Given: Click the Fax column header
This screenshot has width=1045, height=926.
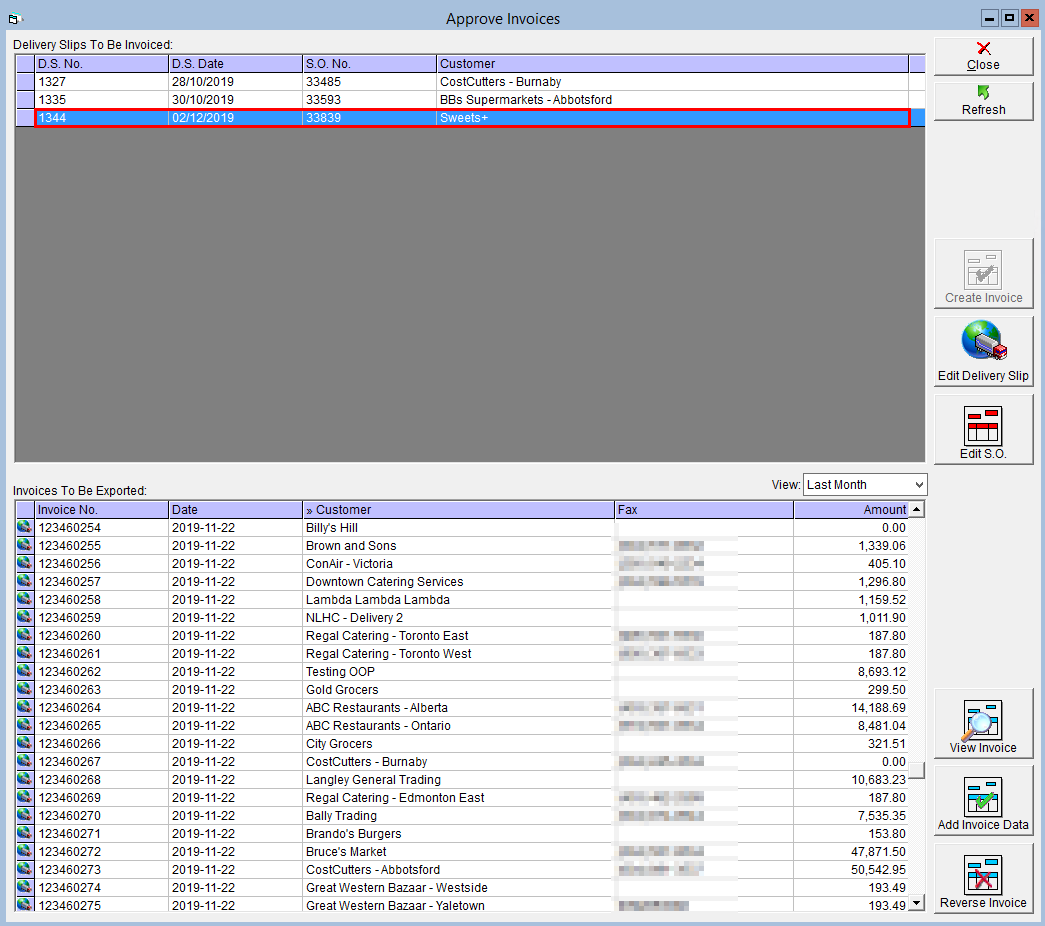Looking at the screenshot, I should (x=703, y=509).
